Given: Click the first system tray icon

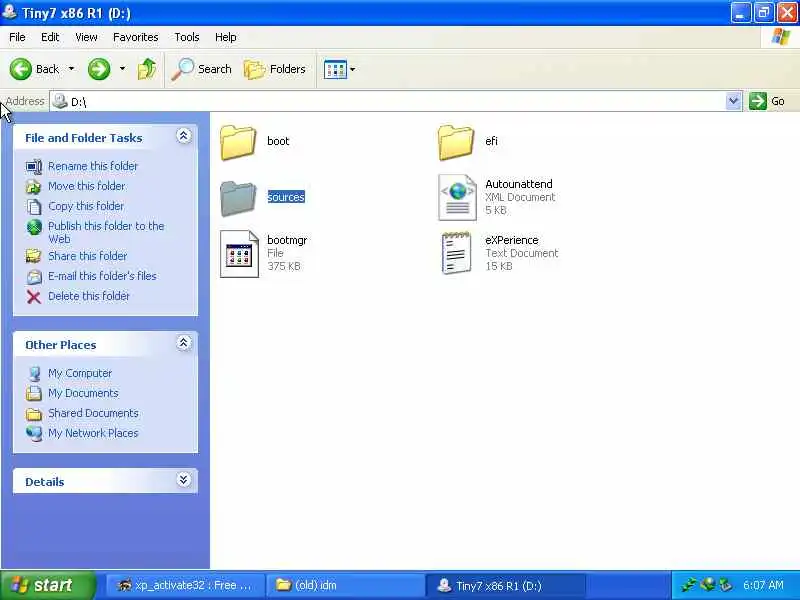Looking at the screenshot, I should click(689, 585).
